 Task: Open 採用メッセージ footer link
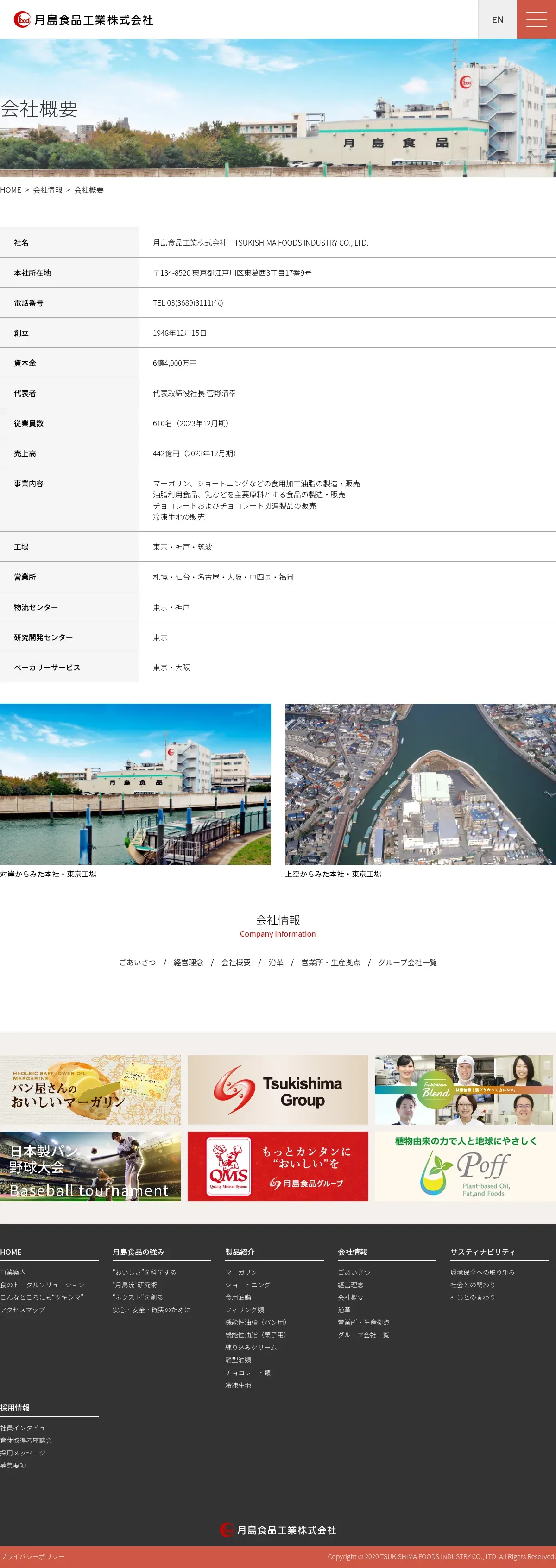(x=23, y=1453)
